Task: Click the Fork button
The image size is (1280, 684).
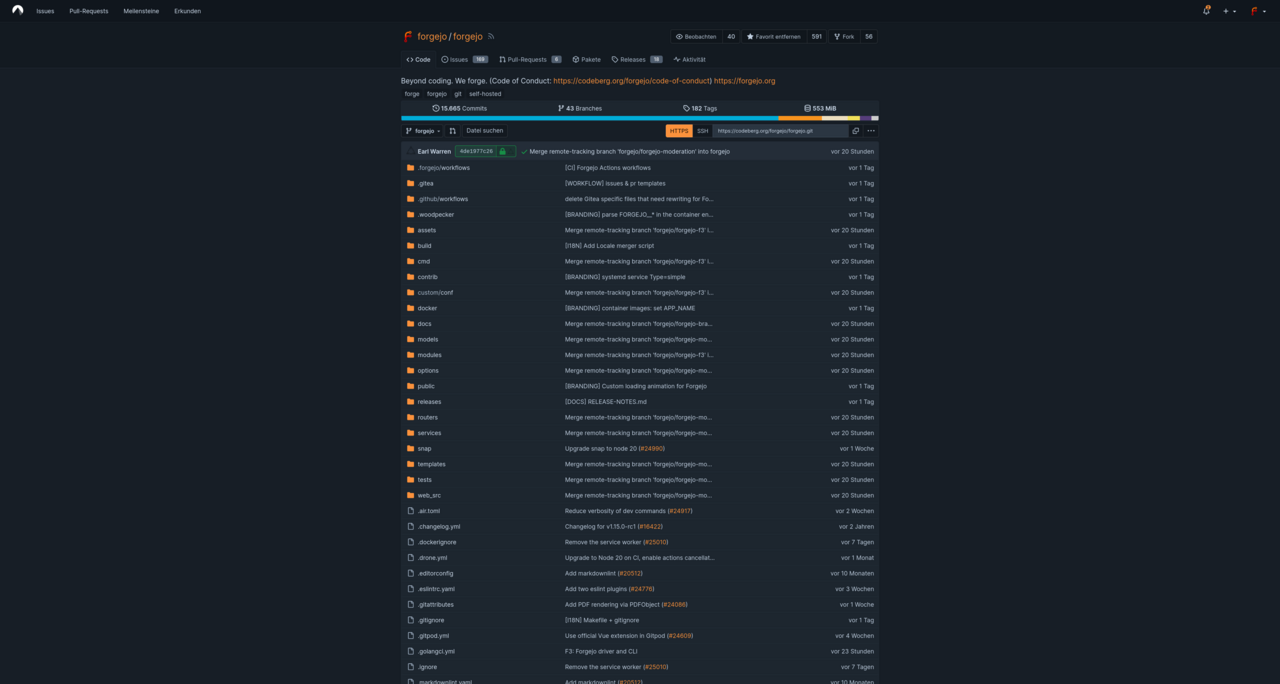Action: (844, 36)
